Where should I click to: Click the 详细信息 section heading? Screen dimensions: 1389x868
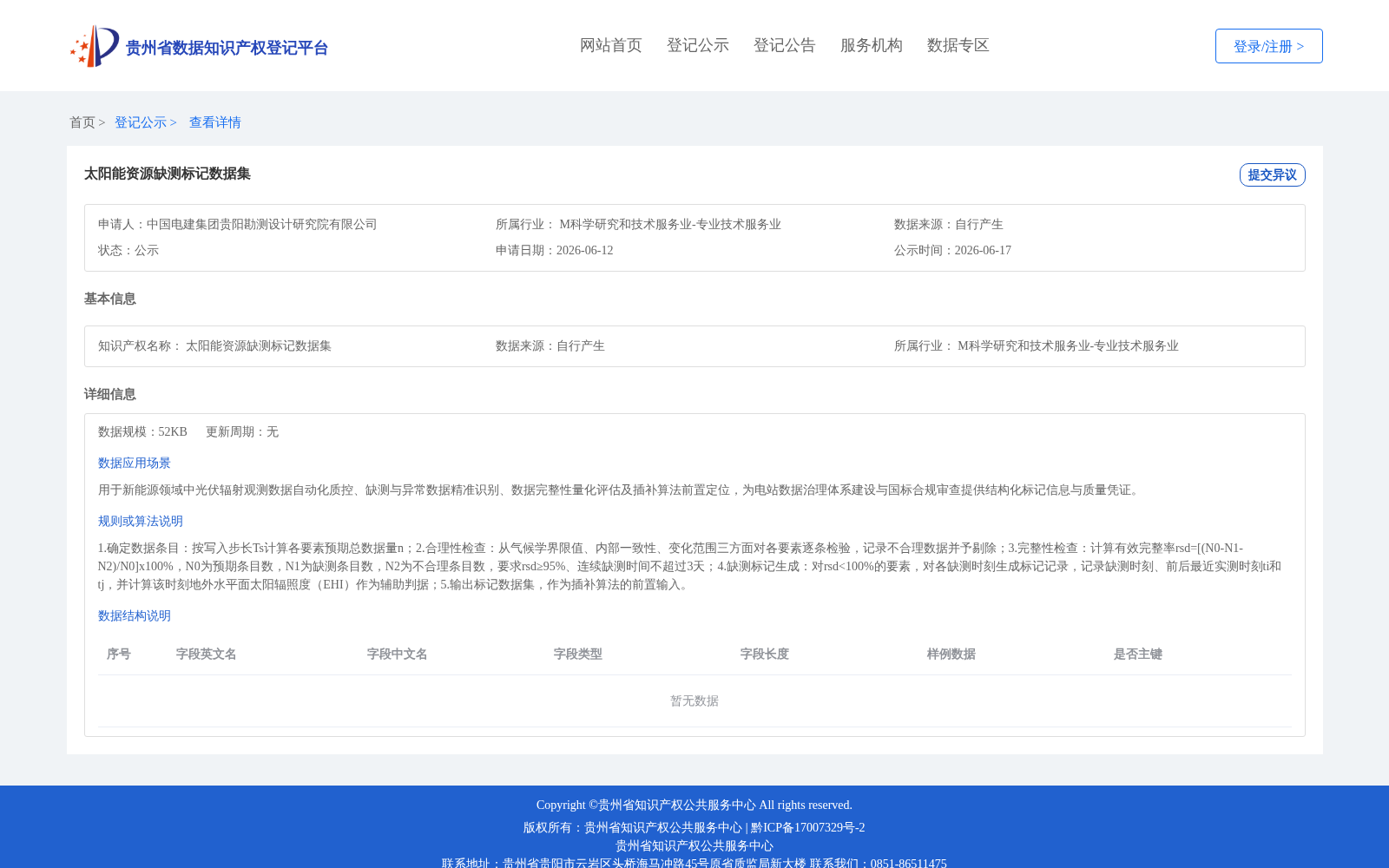click(x=110, y=394)
